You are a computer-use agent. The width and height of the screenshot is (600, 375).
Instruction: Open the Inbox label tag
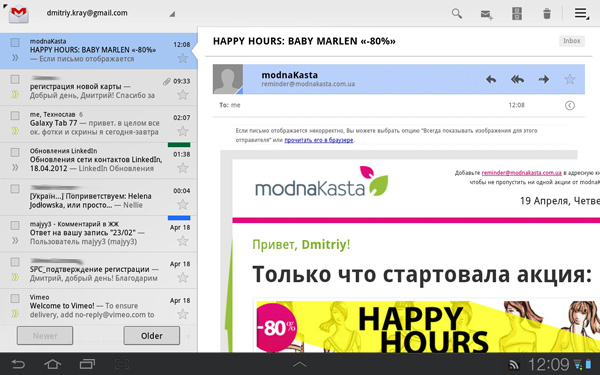click(572, 41)
